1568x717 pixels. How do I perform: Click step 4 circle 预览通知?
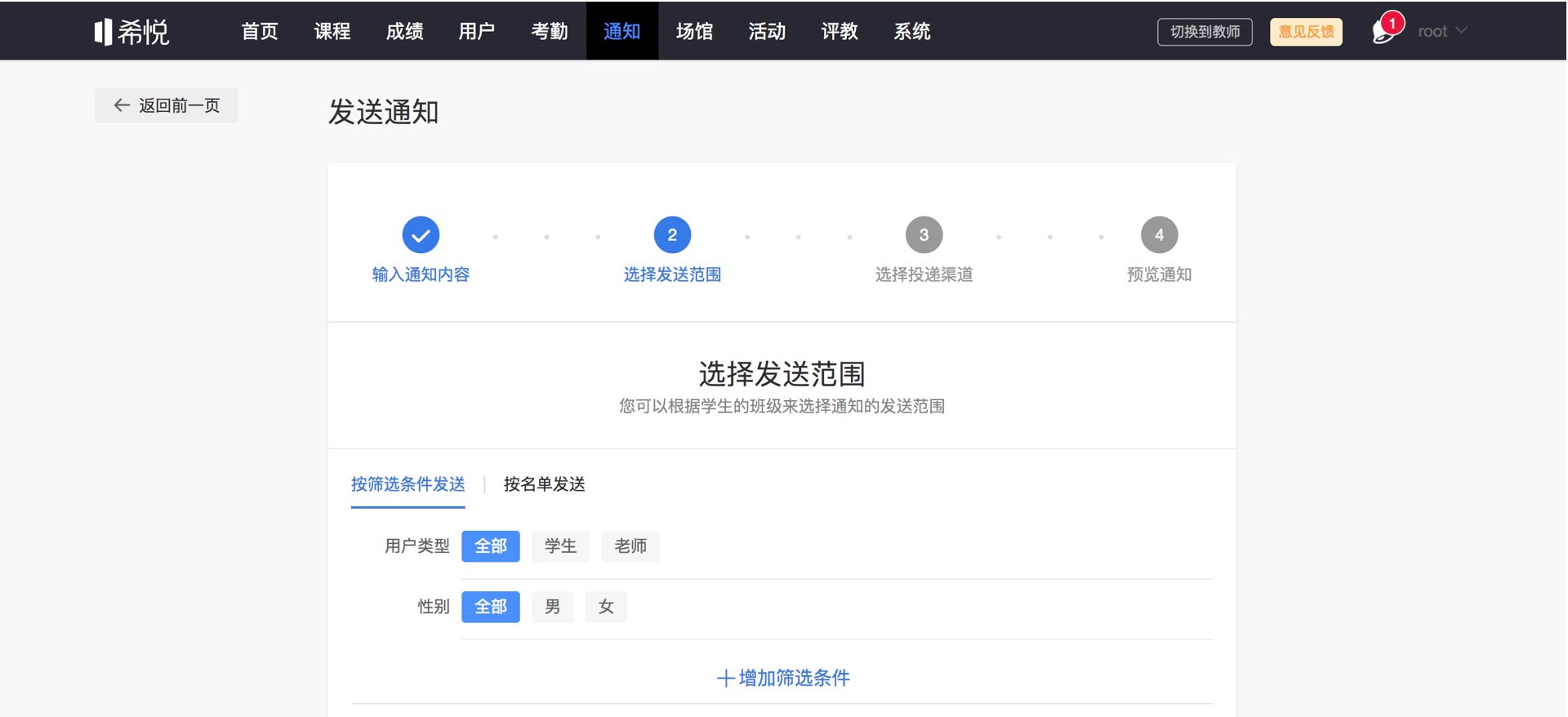pos(1158,235)
